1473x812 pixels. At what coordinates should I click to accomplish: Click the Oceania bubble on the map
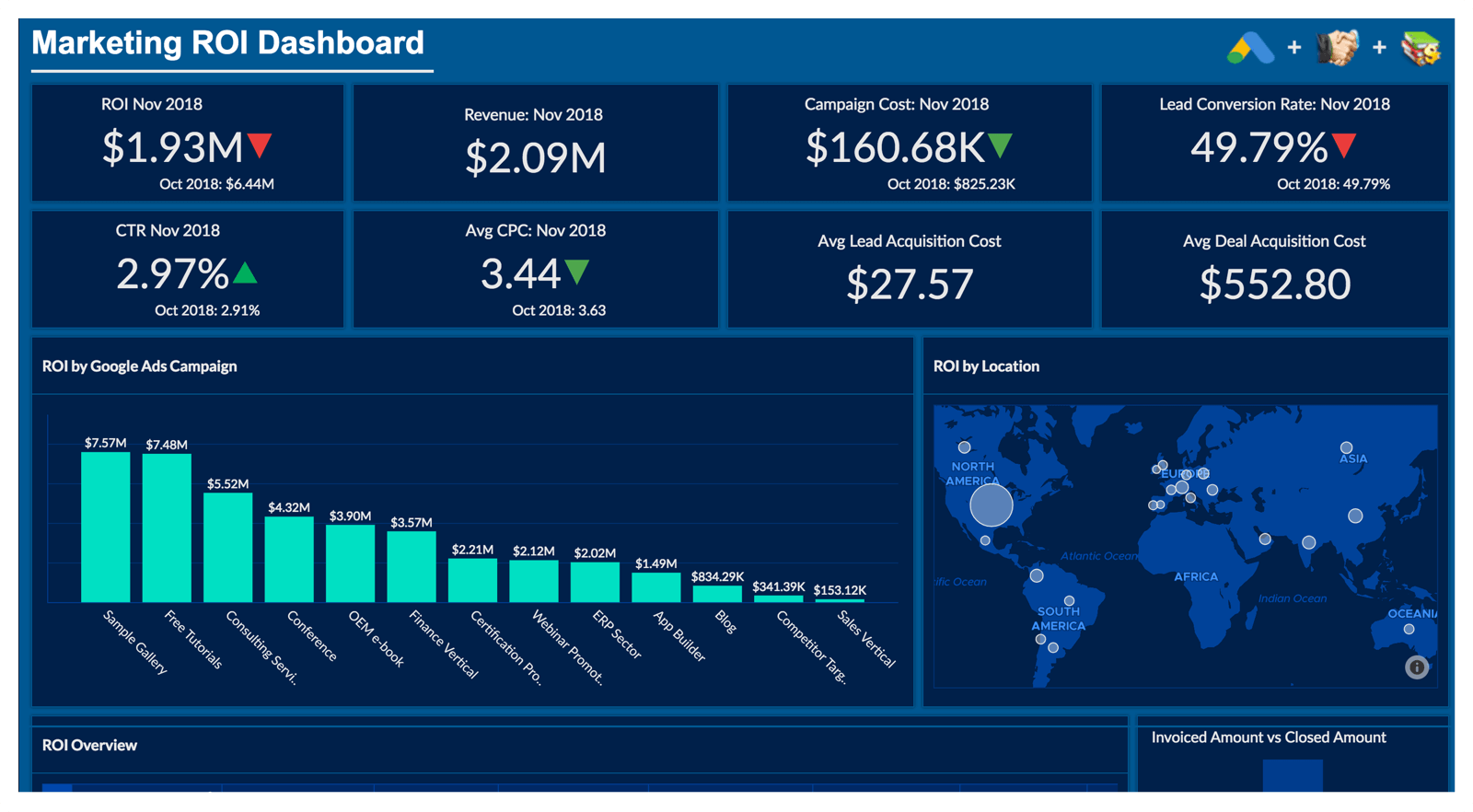(x=1409, y=630)
